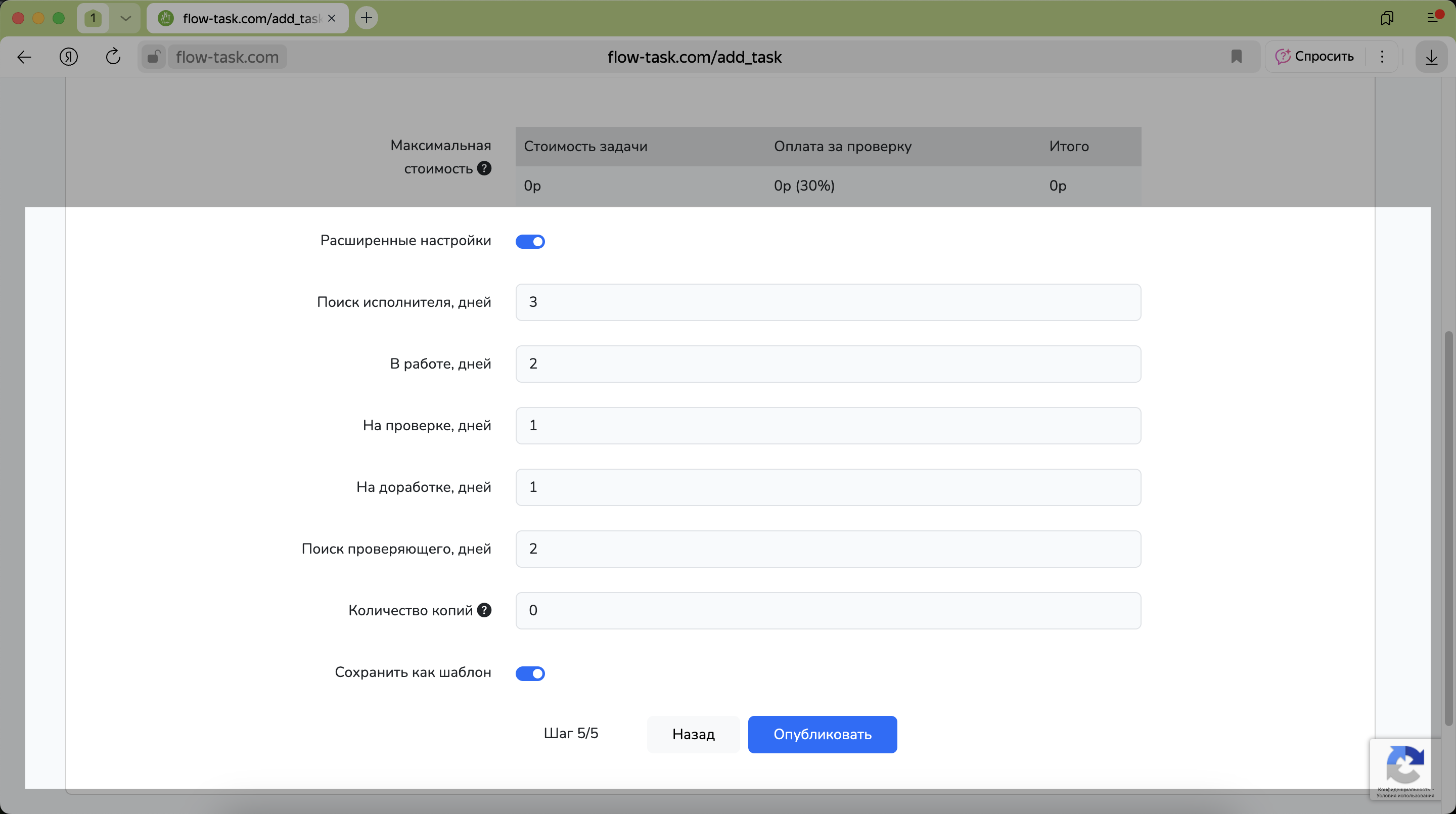The width and height of the screenshot is (1456, 814).
Task: Click the Yandex home icon
Action: (x=68, y=57)
